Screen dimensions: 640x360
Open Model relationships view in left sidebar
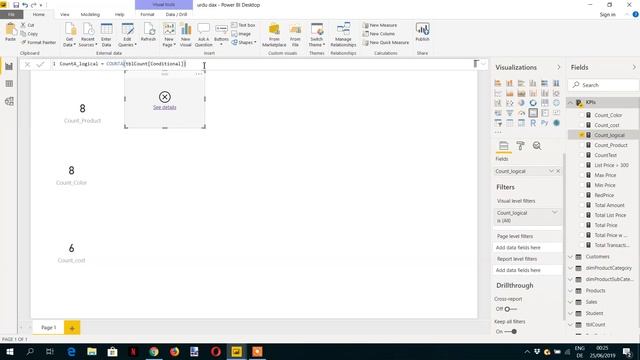pos(9,101)
